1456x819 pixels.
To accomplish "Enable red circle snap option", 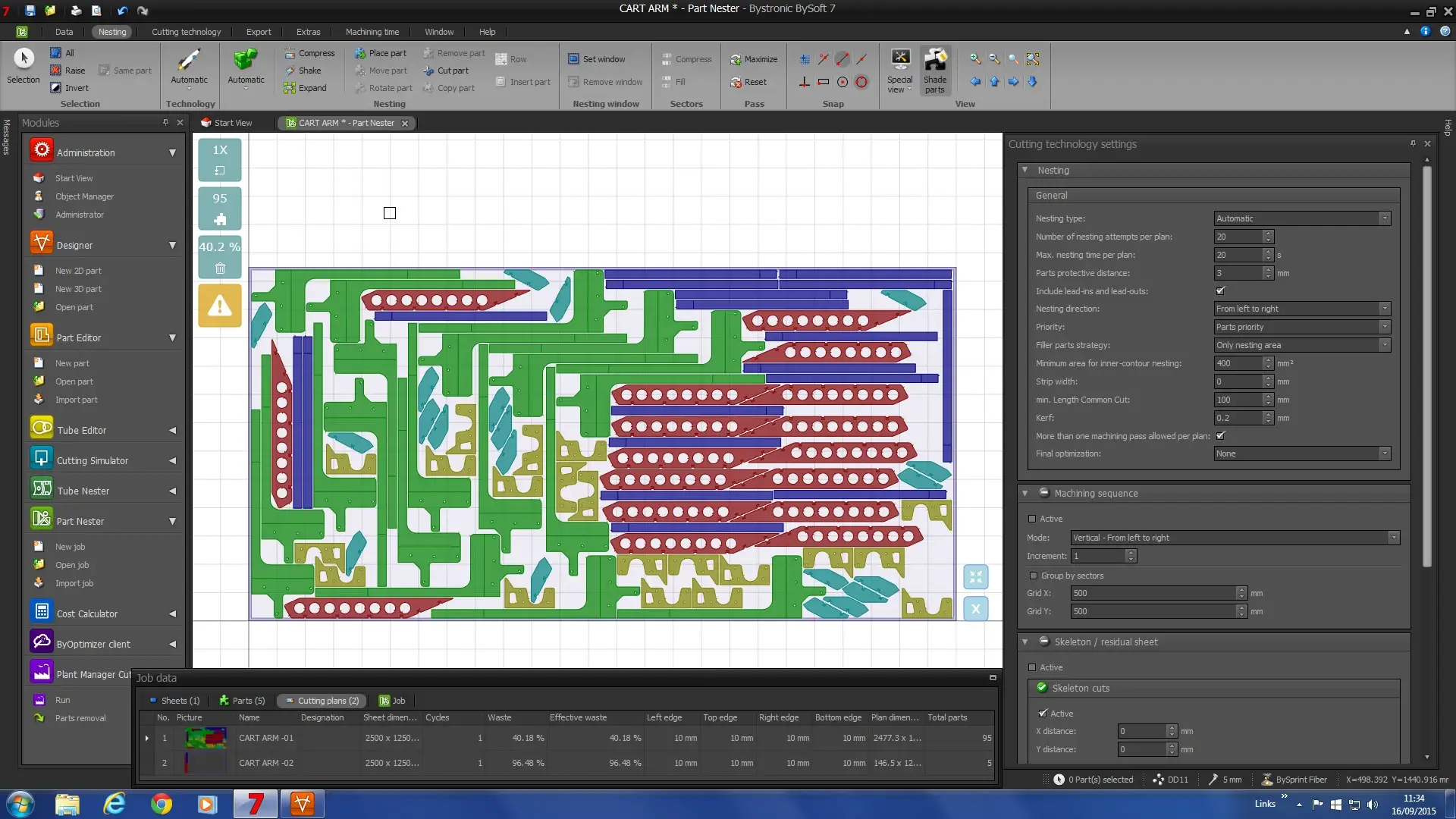I will 861,82.
